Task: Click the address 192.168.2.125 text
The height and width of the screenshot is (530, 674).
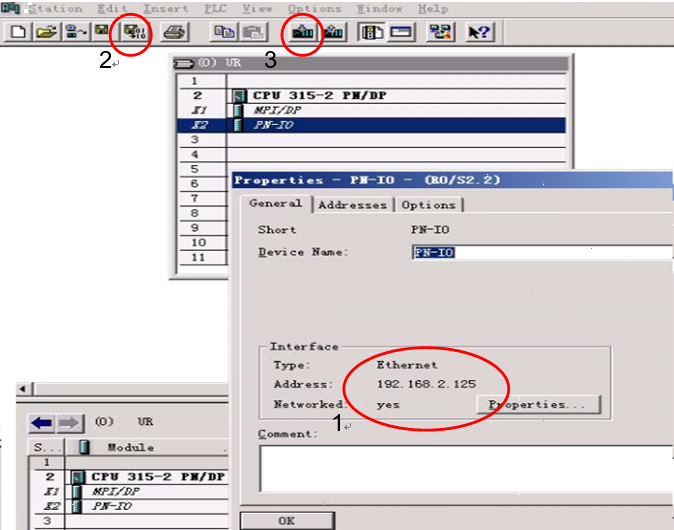Action: 426,384
